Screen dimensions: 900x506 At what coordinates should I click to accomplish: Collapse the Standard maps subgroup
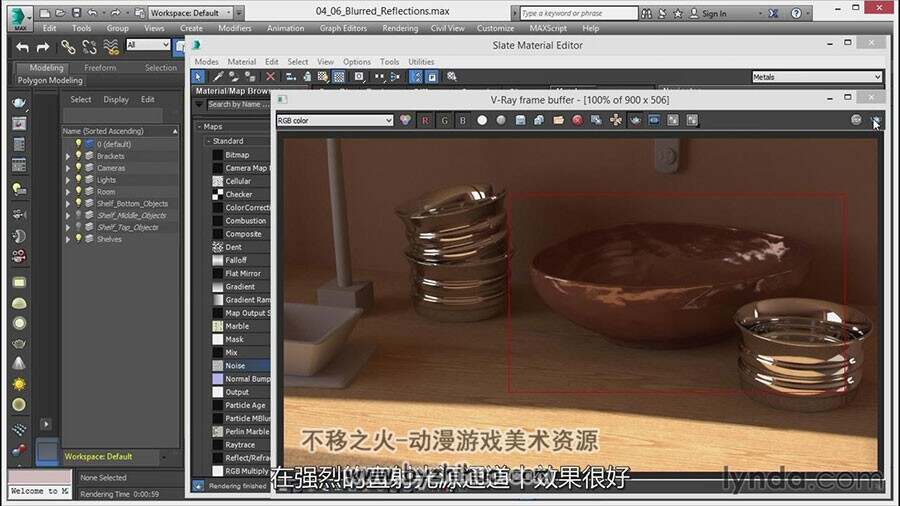point(208,141)
